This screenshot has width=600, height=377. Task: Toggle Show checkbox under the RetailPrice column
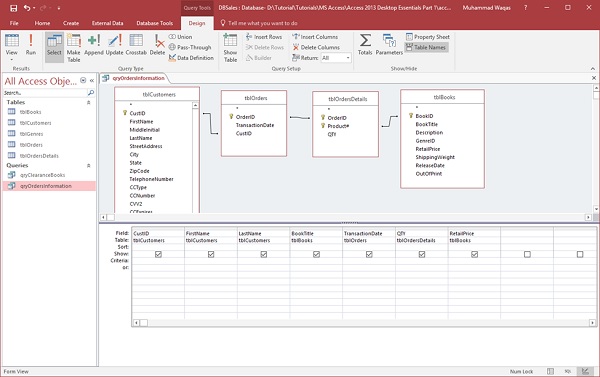474,254
